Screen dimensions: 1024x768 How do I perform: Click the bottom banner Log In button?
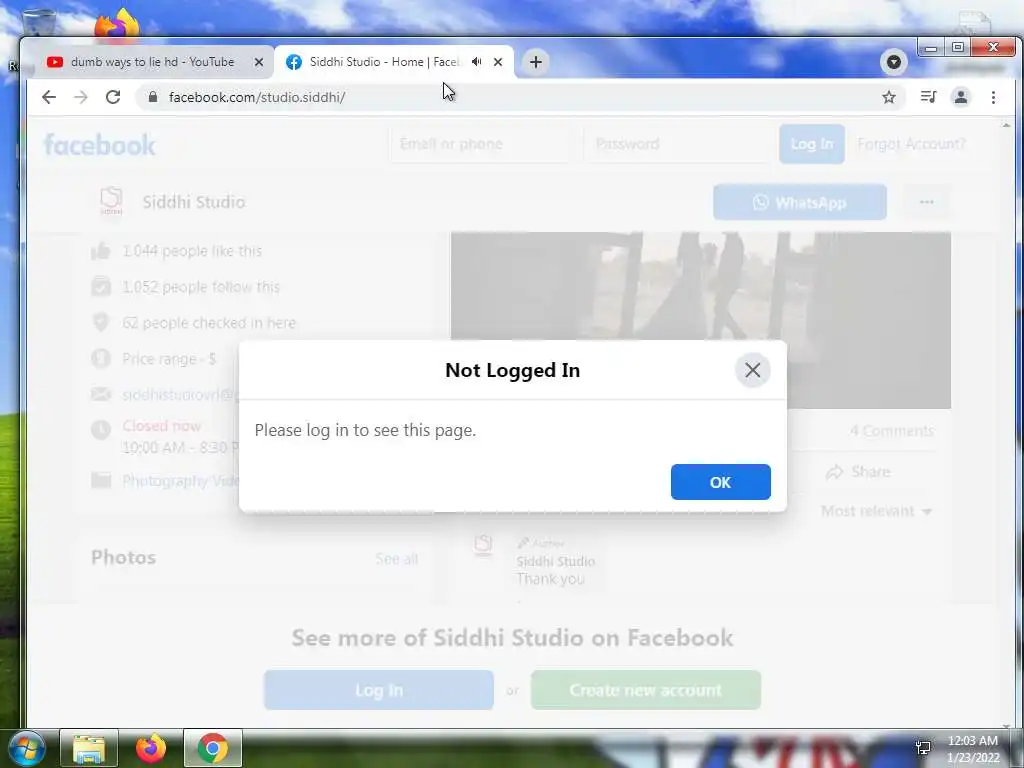coord(379,690)
